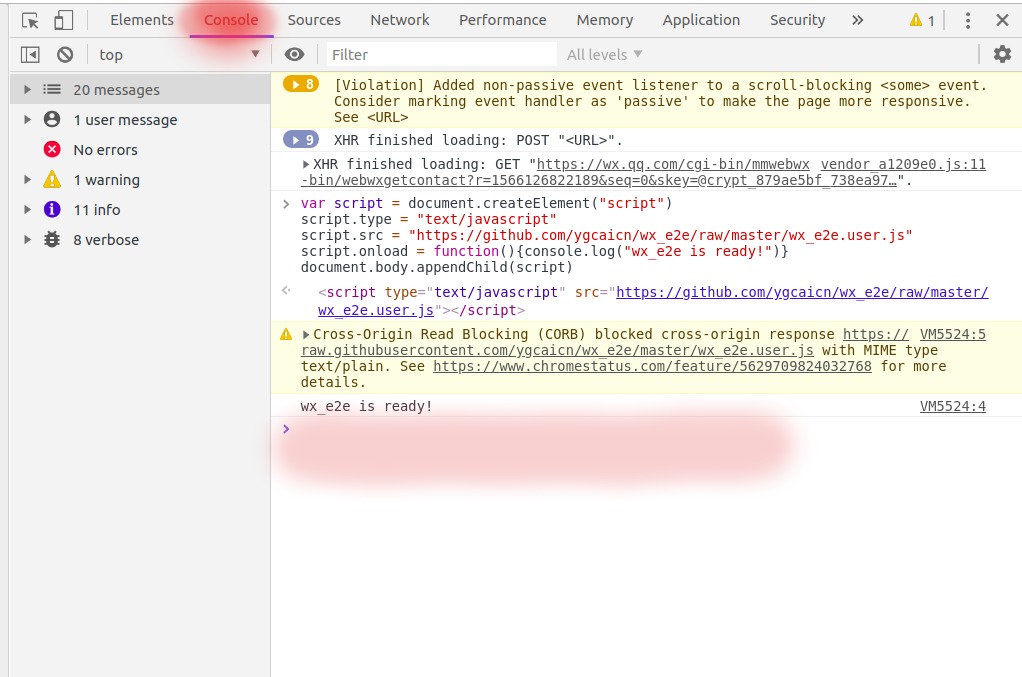1022x677 pixels.
Task: Open the VM5524:4 source link
Action: tap(952, 407)
